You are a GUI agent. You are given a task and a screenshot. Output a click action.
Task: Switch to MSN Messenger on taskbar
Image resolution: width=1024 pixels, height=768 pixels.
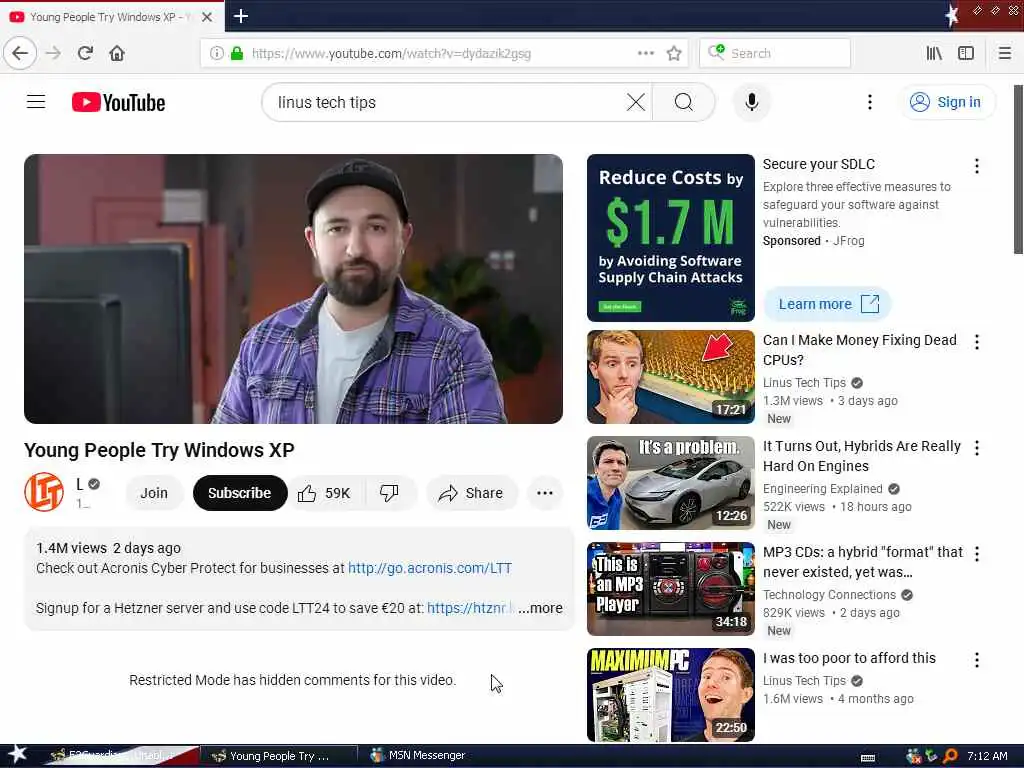click(418, 756)
